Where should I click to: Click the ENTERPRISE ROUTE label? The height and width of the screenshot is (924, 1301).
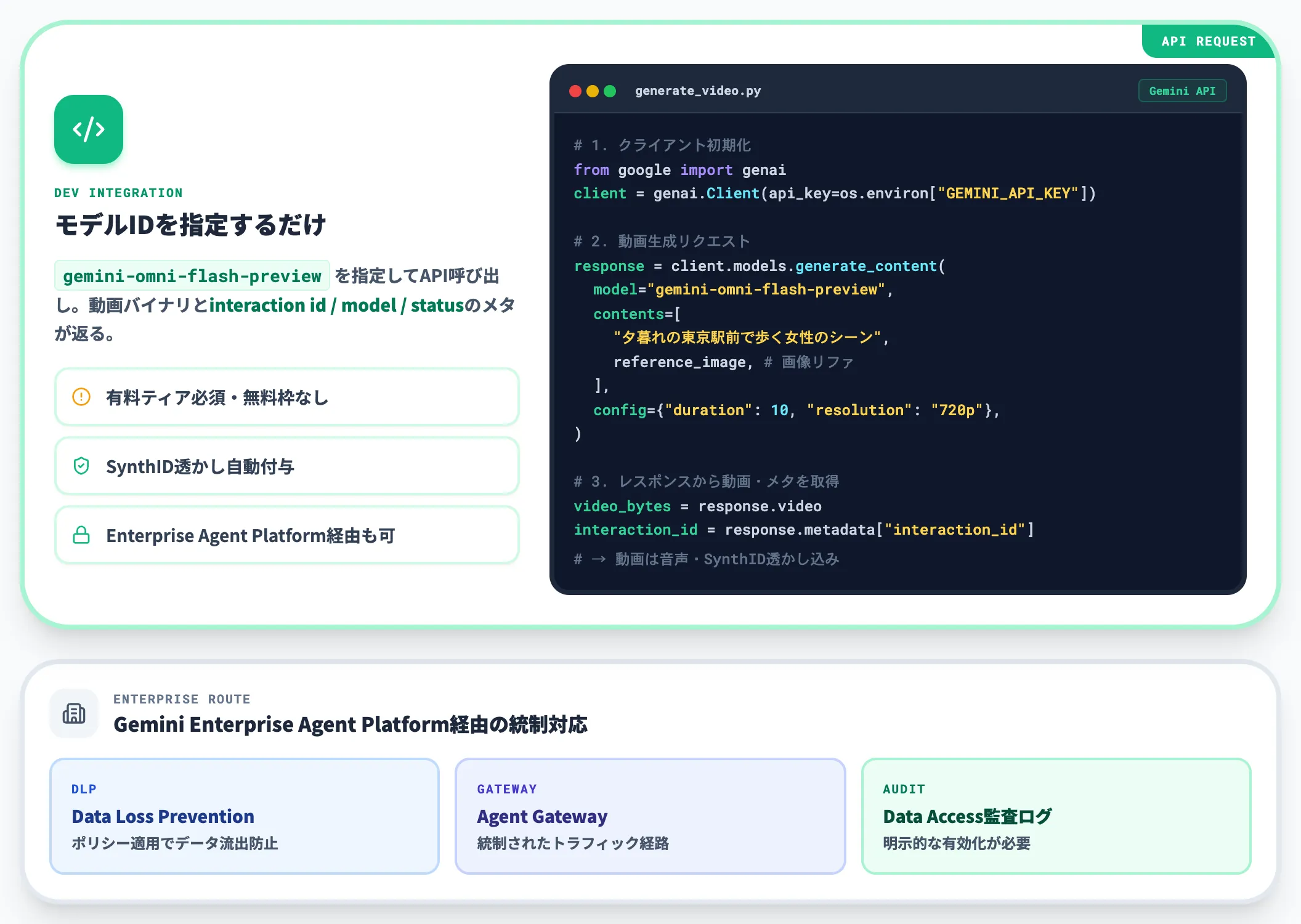[x=182, y=699]
